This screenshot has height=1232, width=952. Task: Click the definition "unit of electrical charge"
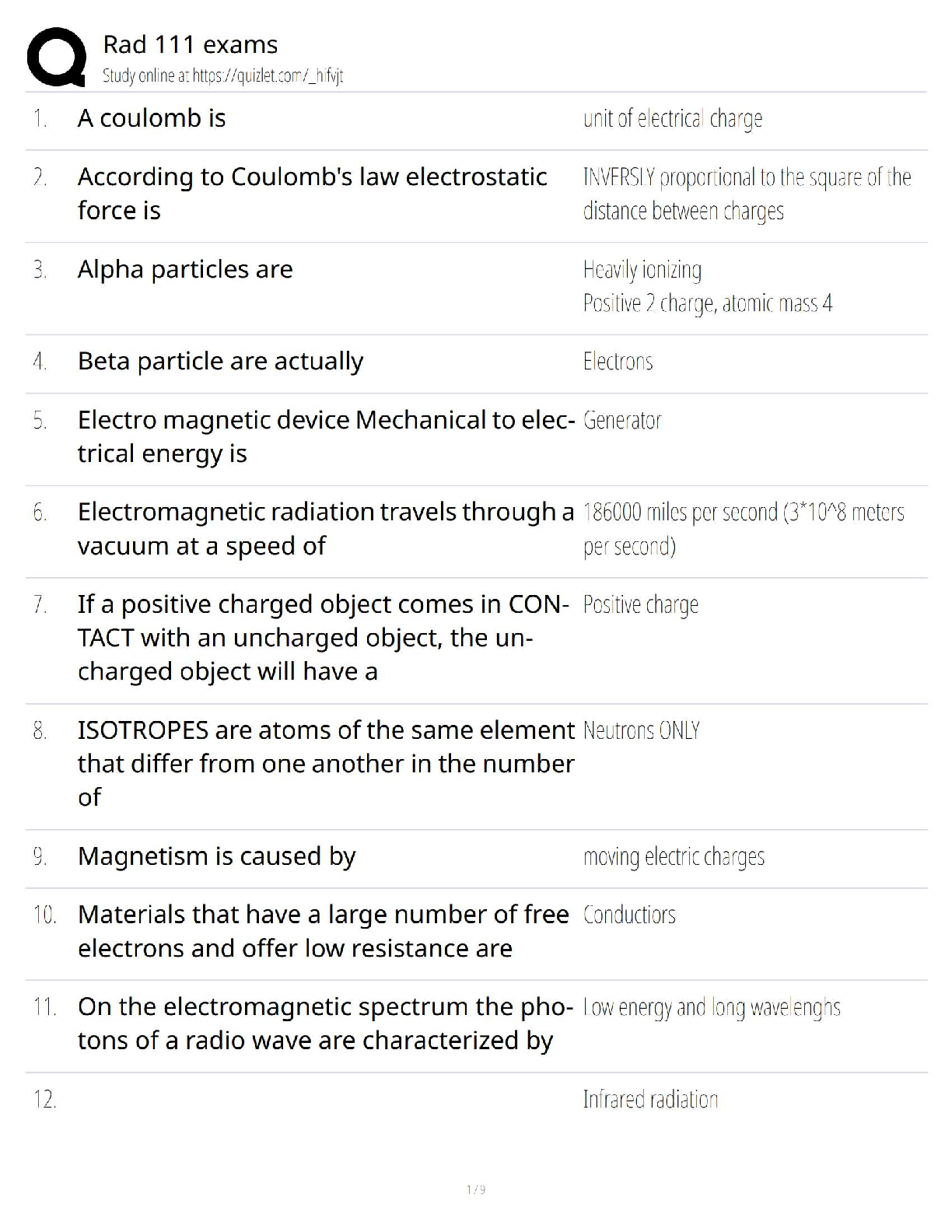tap(672, 119)
